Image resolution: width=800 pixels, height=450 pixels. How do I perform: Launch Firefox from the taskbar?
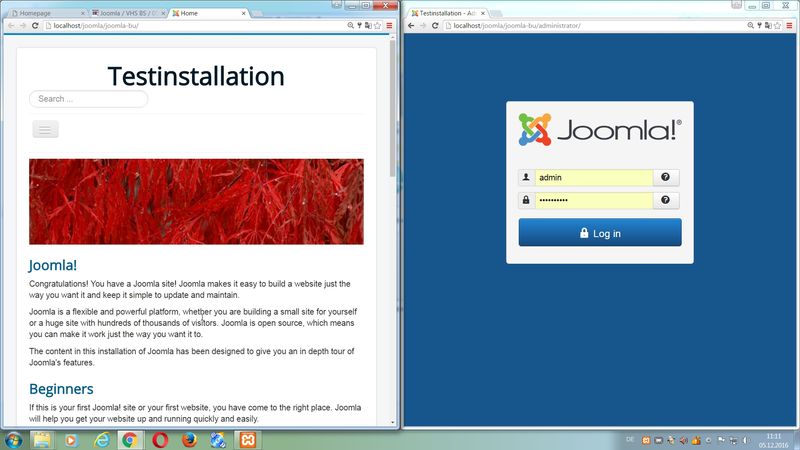(x=189, y=440)
